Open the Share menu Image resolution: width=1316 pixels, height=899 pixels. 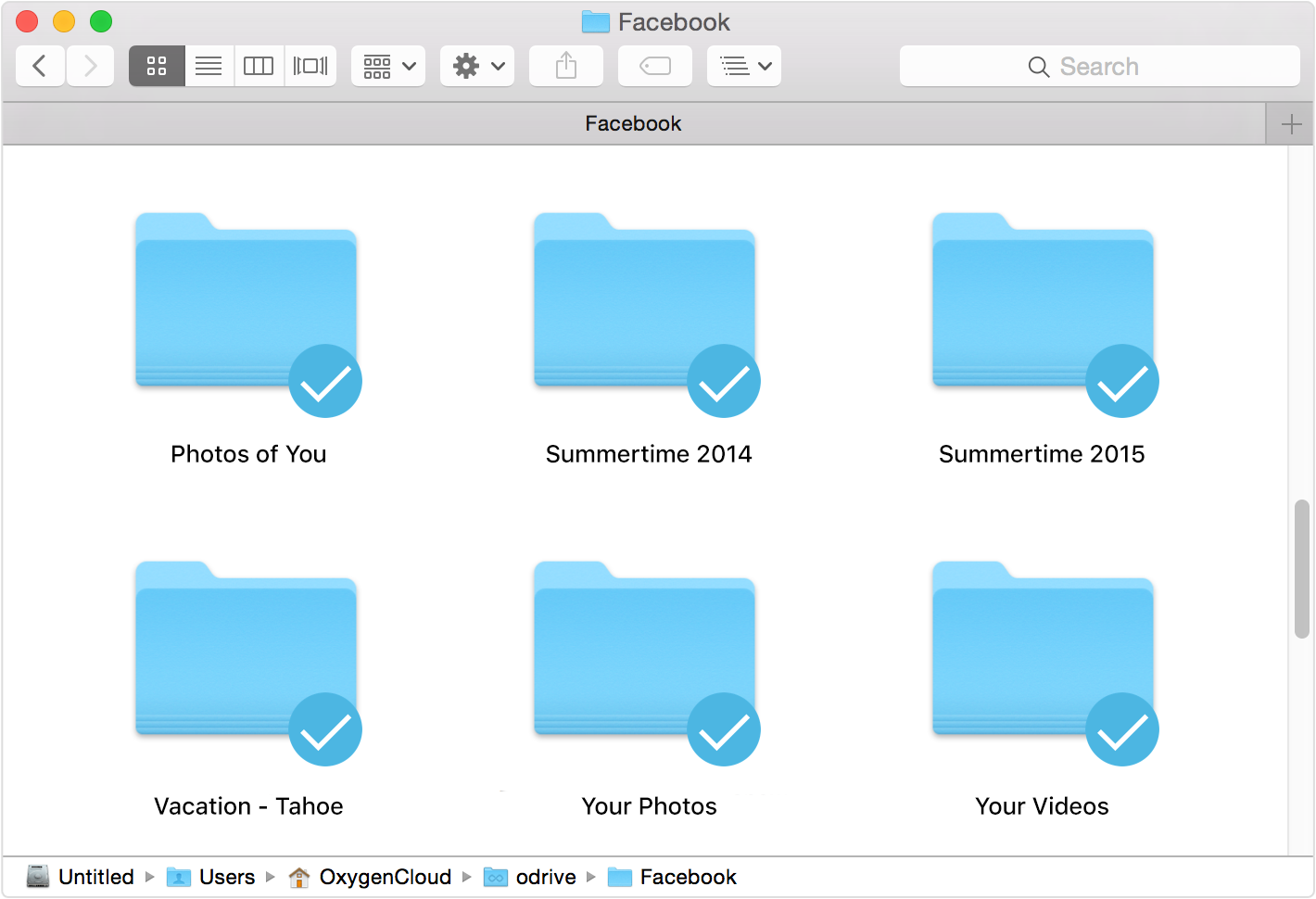point(565,65)
